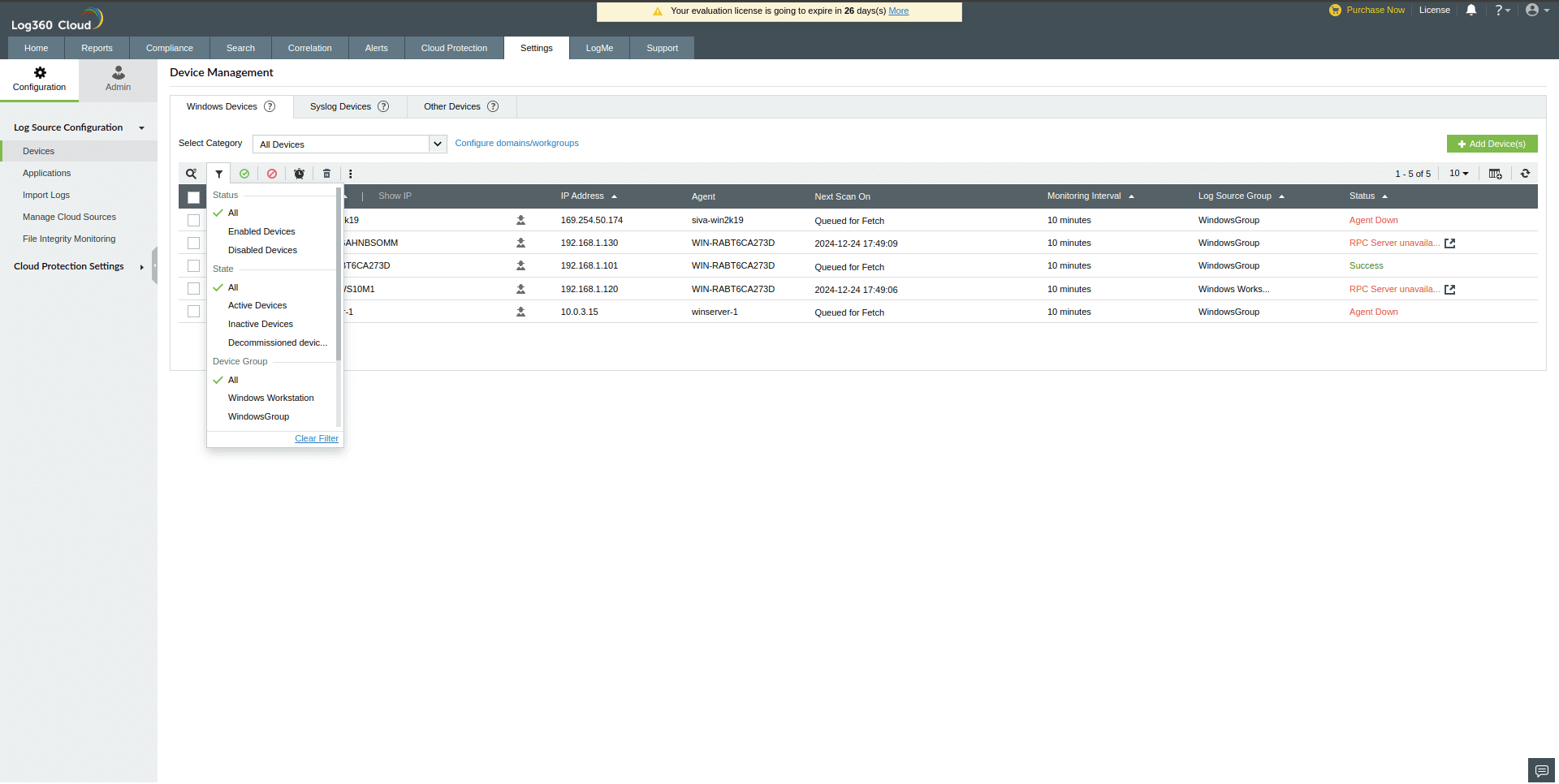Open the Configuration gear section
Screen dimensions: 1559x784
(40, 80)
